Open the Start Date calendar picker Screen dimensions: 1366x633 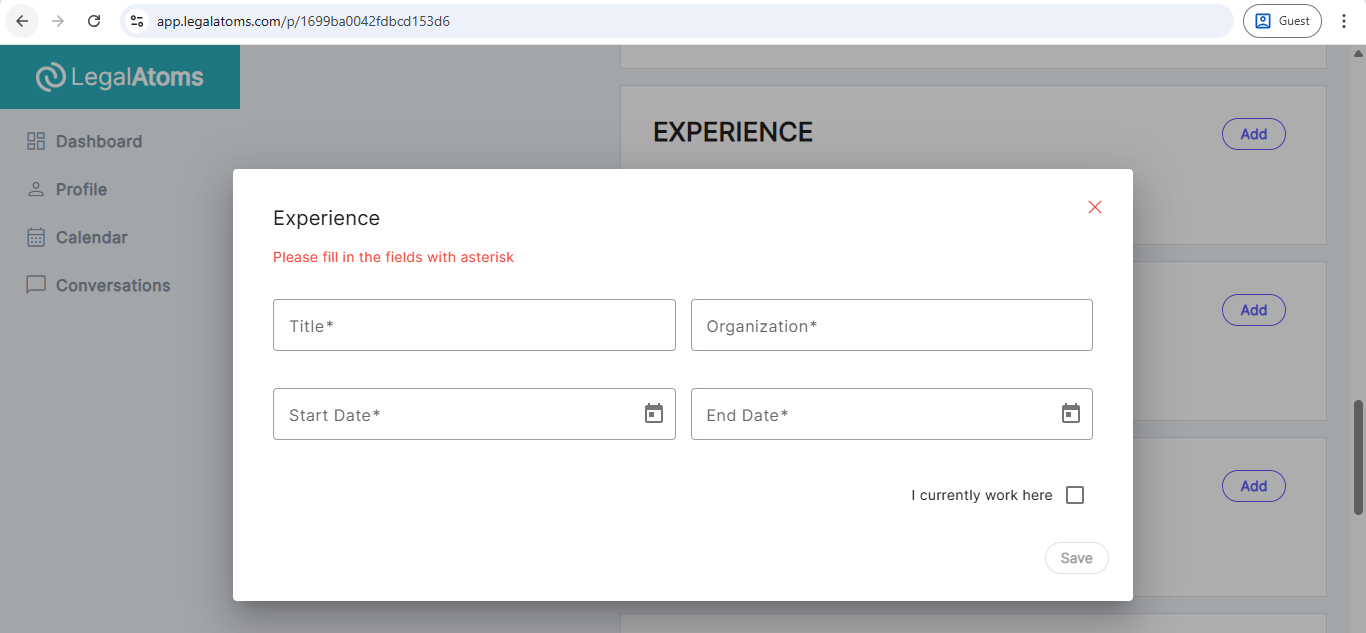click(654, 413)
